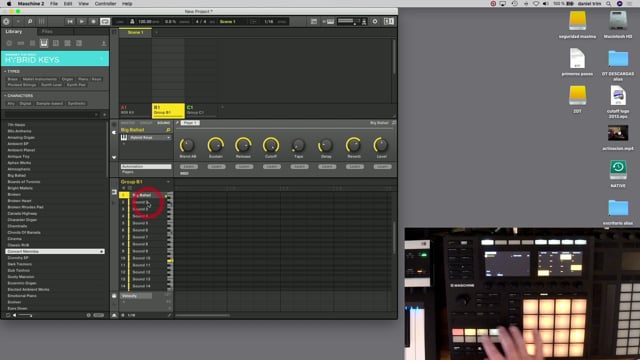Switch to the GROUP tab in the control area
The height and width of the screenshot is (360, 640).
(x=146, y=123)
